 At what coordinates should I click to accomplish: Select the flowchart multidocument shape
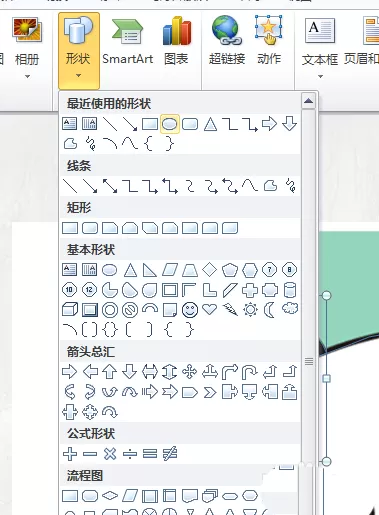[210, 496]
